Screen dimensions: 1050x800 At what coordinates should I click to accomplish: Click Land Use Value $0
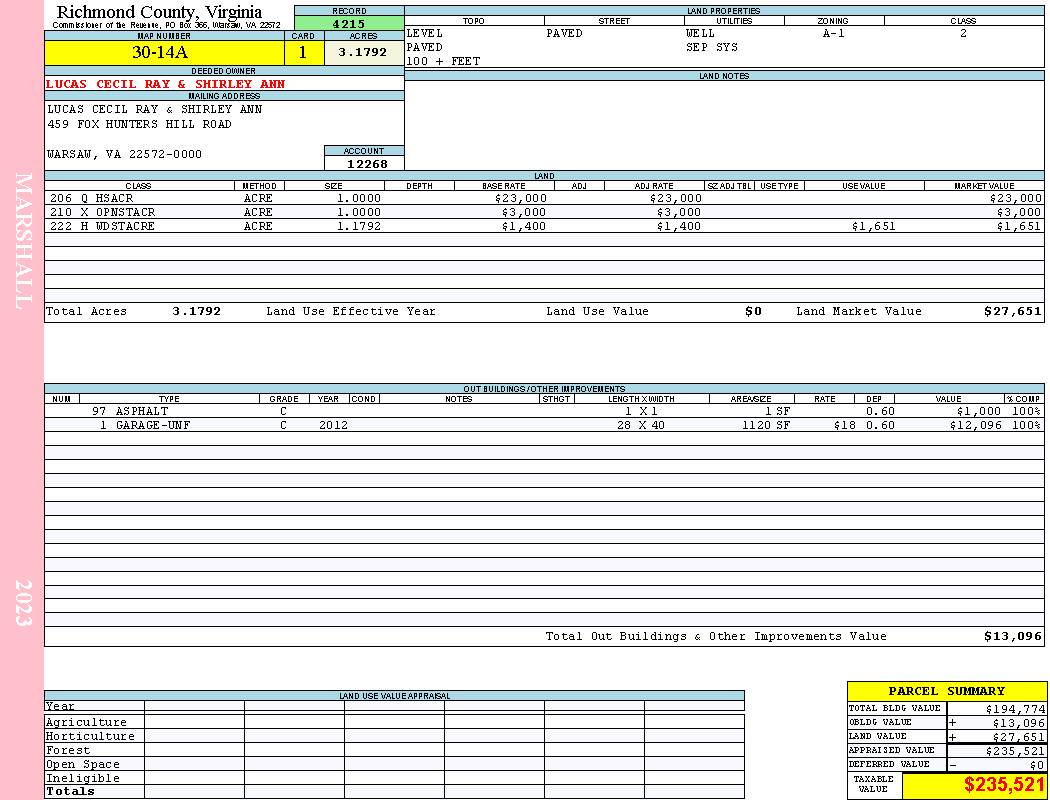[753, 311]
